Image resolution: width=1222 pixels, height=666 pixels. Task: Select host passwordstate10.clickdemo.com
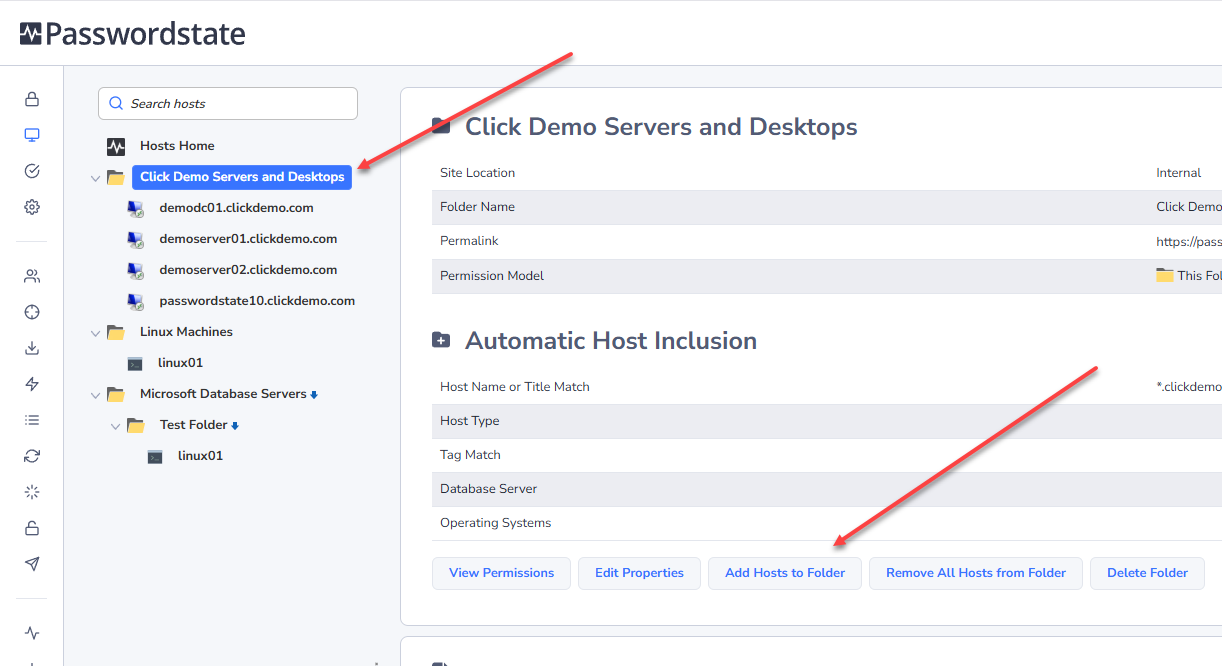(257, 301)
